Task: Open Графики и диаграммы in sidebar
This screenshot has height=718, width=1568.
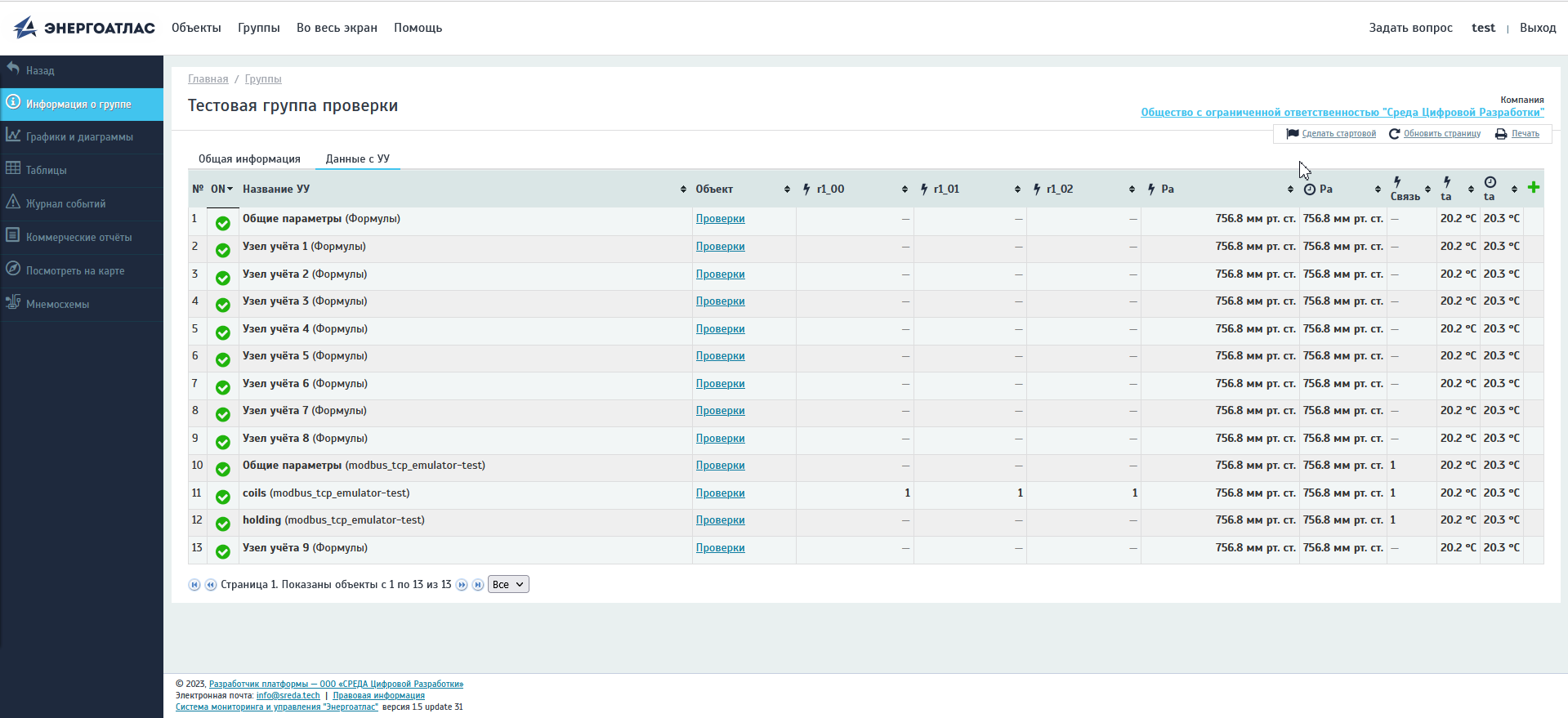Action: 79,137
